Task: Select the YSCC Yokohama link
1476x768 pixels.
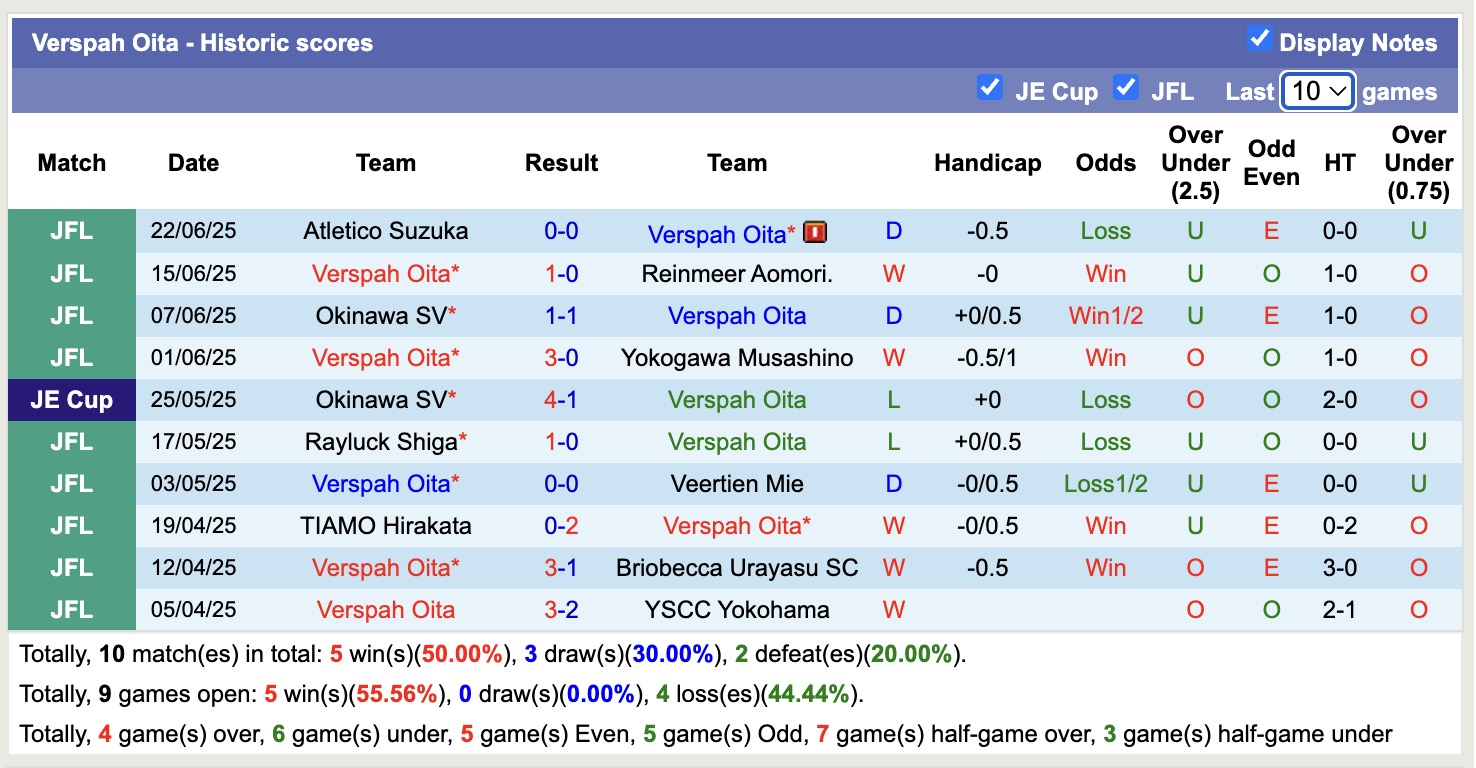Action: tap(737, 609)
